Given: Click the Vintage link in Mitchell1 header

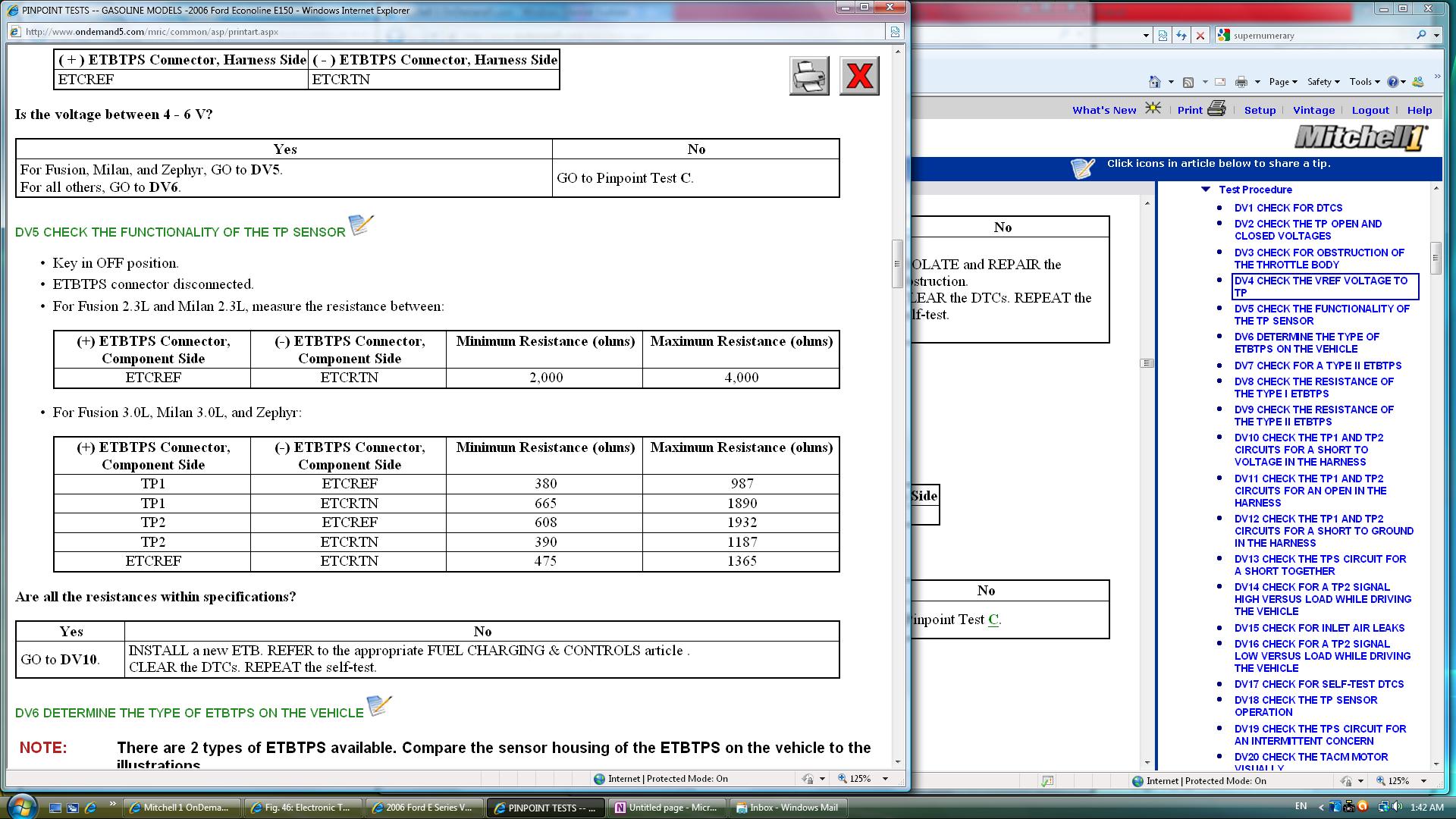Looking at the screenshot, I should [x=1313, y=110].
